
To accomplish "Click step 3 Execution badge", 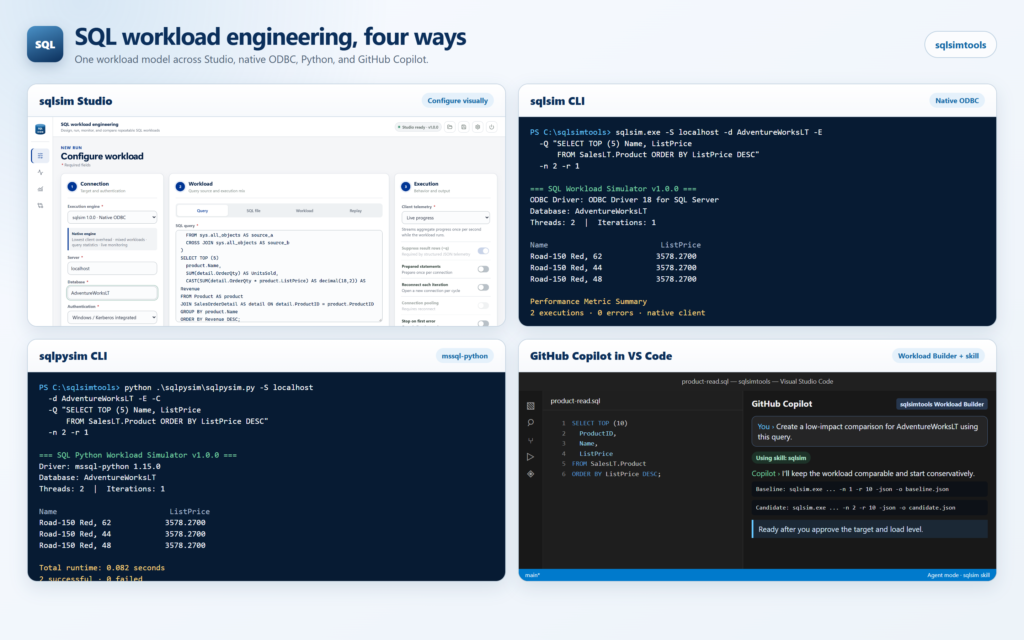I will tap(406, 187).
